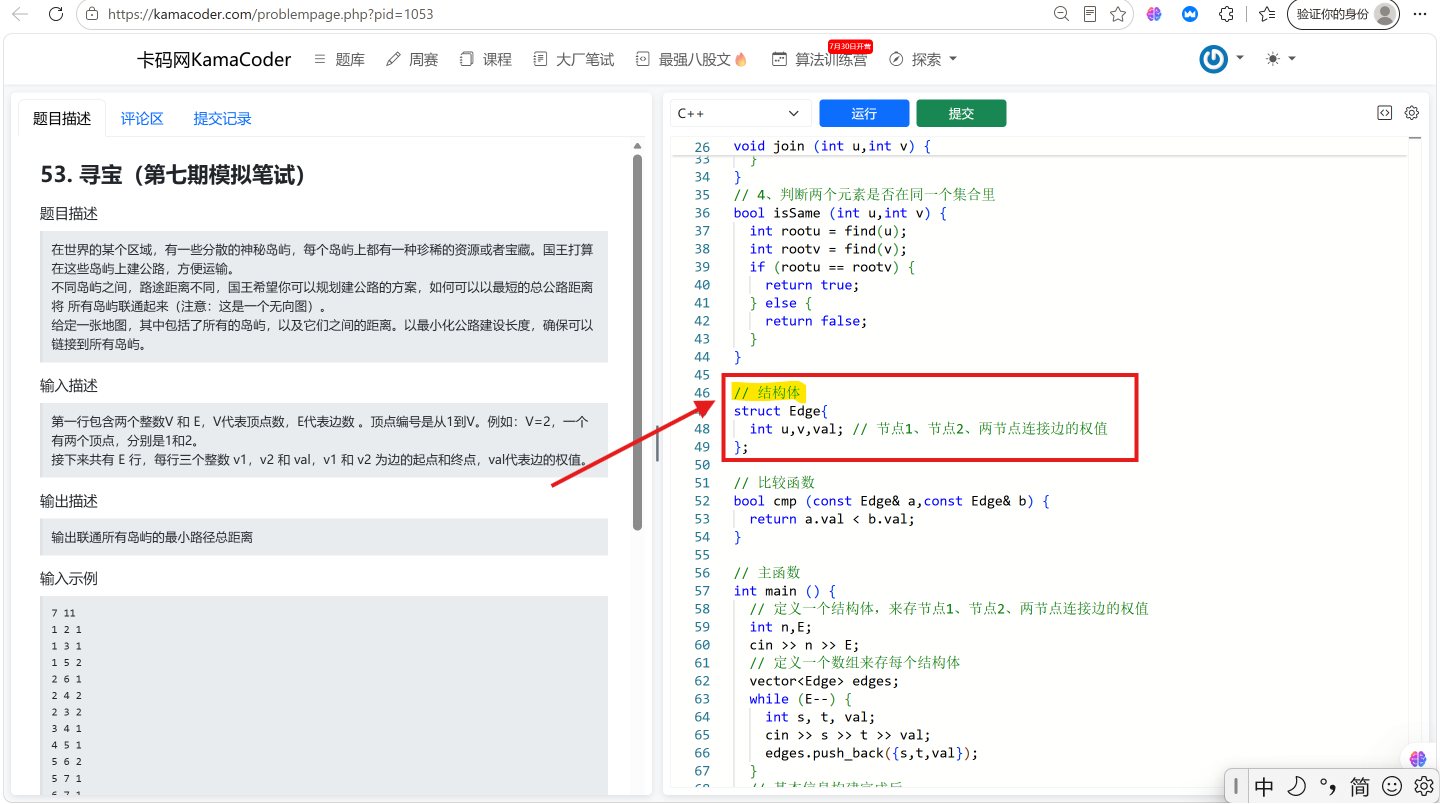
Task: Open the blue crown extension icon
Action: [x=1190, y=14]
